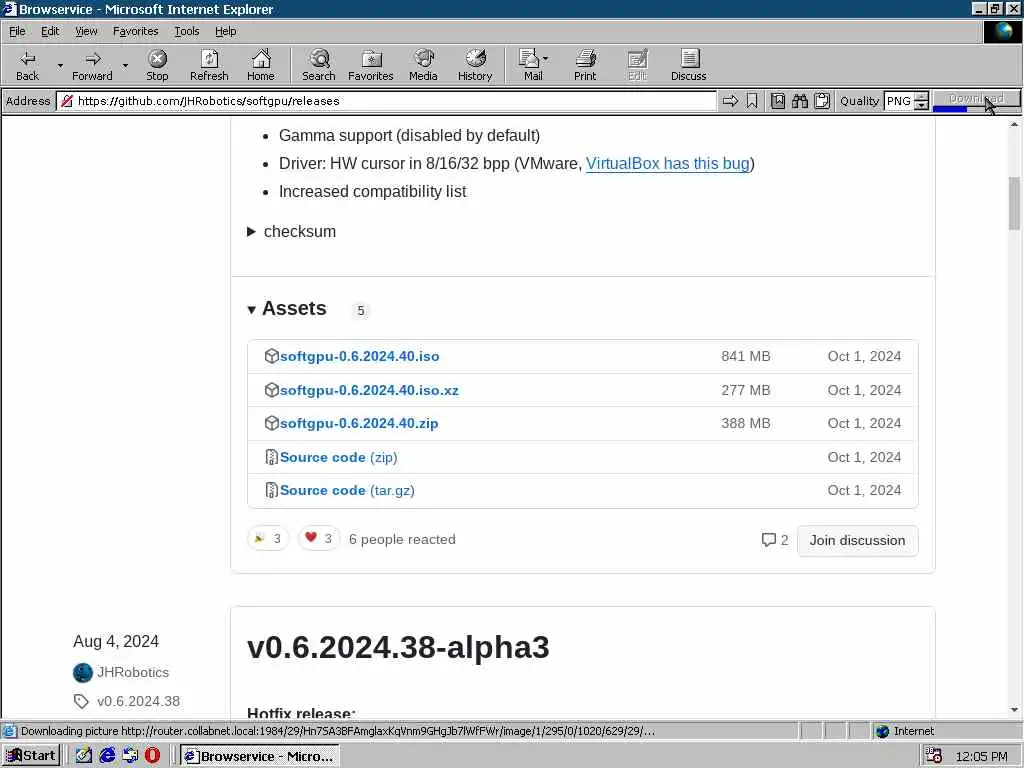This screenshot has width=1024, height=768.
Task: Click the clipboard icon before Quality
Action: tap(822, 101)
